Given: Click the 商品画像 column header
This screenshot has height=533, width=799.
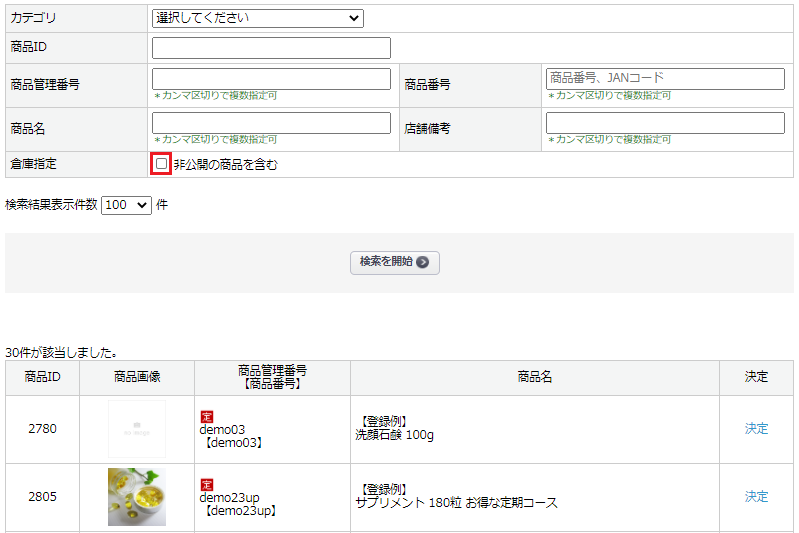Looking at the screenshot, I should tap(137, 377).
